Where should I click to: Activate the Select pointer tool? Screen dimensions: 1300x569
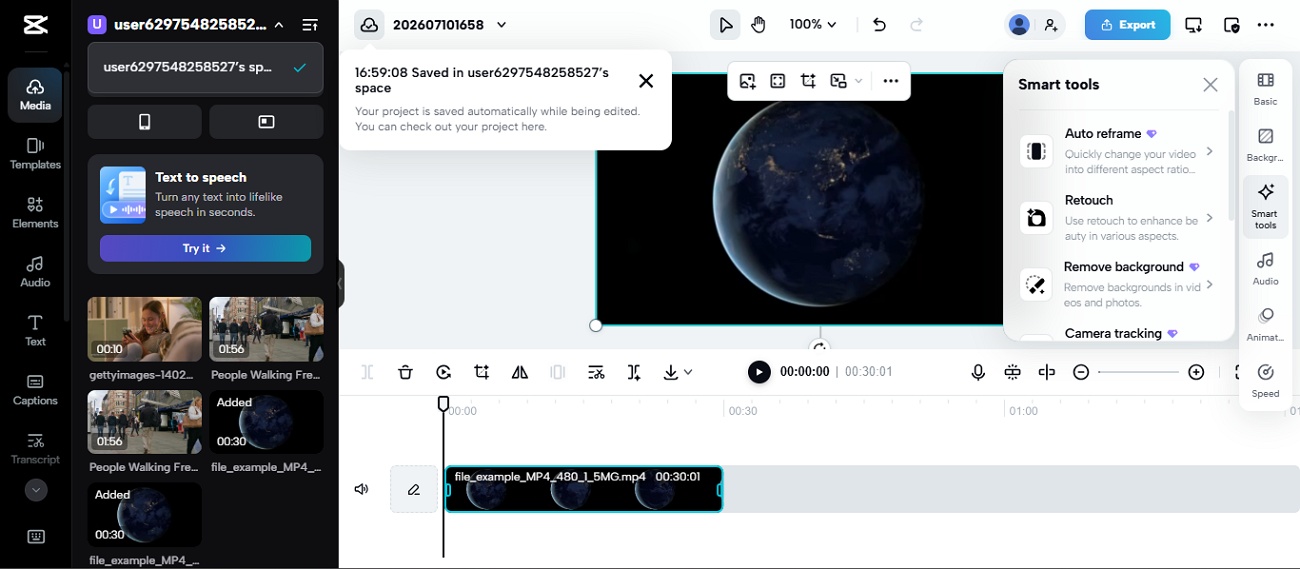click(725, 25)
